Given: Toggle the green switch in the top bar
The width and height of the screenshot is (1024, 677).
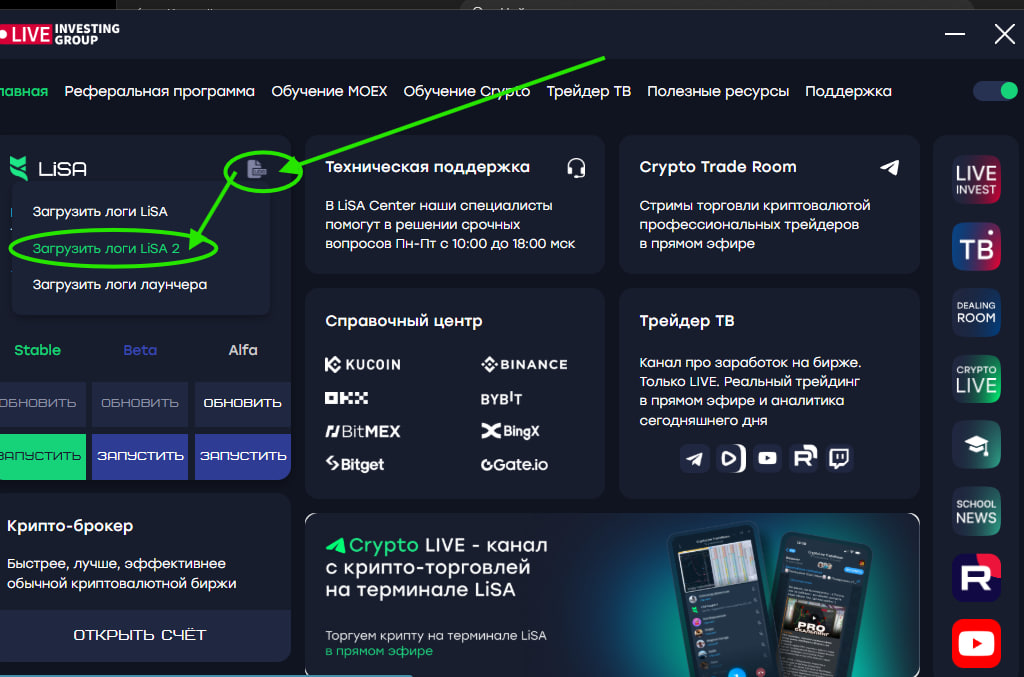Looking at the screenshot, I should tap(996, 91).
